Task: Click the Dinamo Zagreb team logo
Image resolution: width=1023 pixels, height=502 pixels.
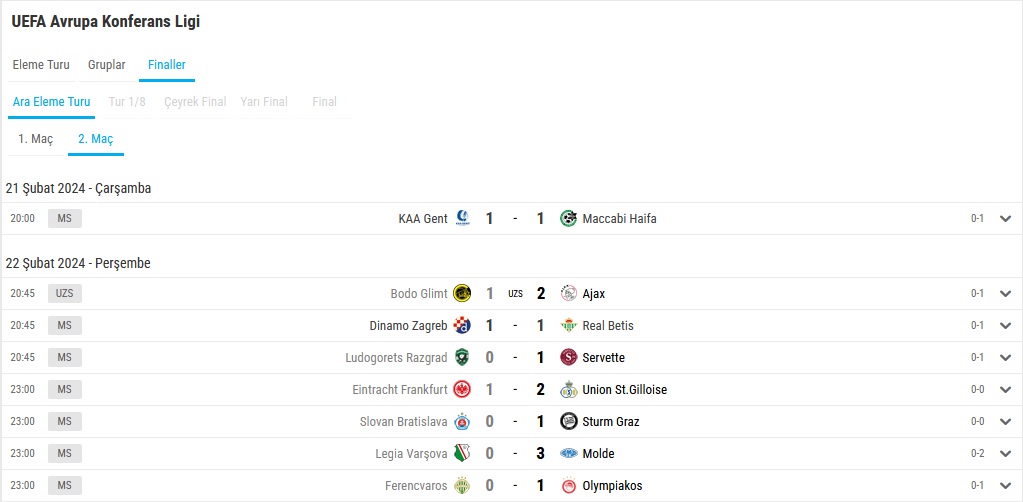Action: click(x=463, y=326)
